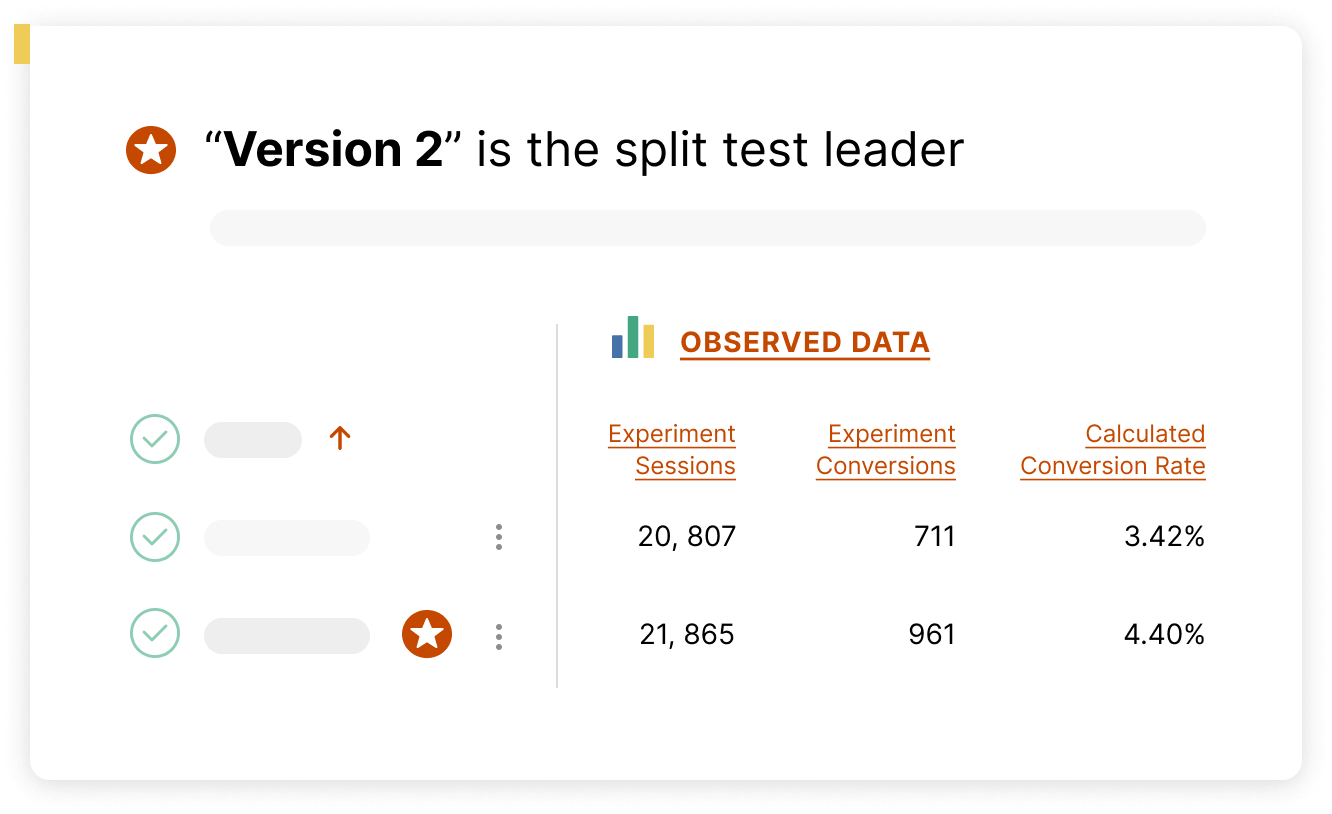Viewport: 1332px width, 814px height.
Task: Toggle the checkmark for the 21,865 sessions row
Action: pyautogui.click(x=155, y=634)
